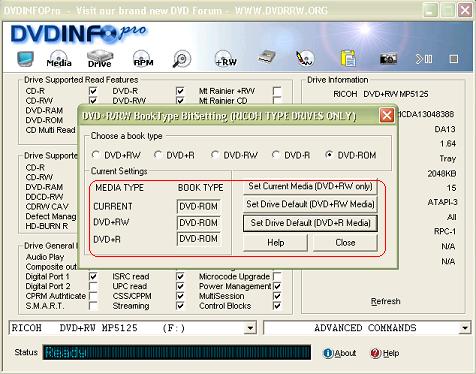The height and width of the screenshot is (374, 476).
Task: Click Set Current Media (DVD+RW only)
Action: coord(310,186)
